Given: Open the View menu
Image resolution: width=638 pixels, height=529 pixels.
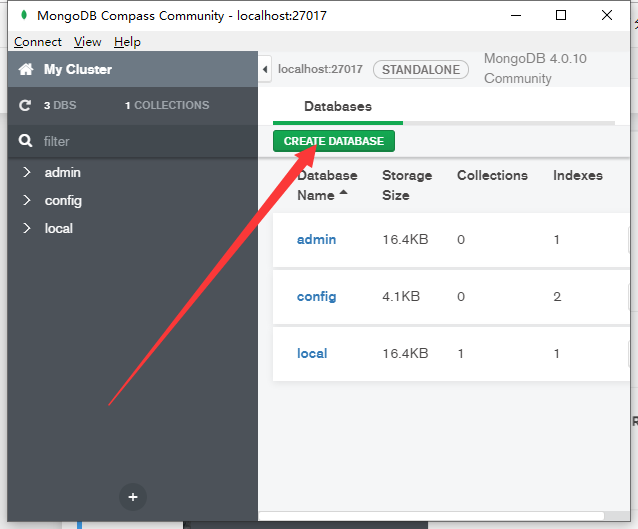Looking at the screenshot, I should click(87, 42).
